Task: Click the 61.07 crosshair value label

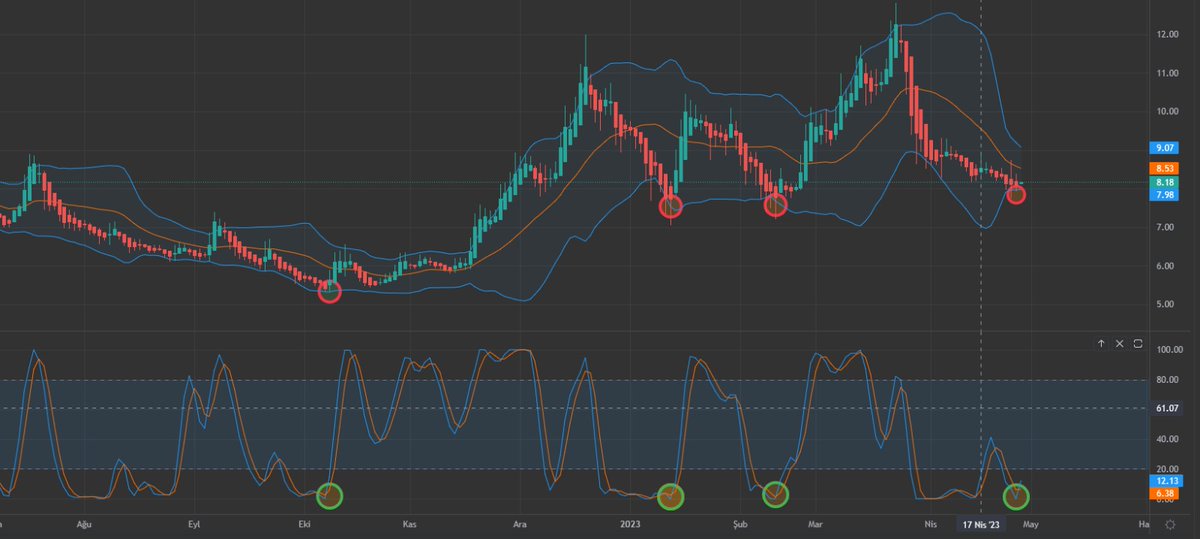Action: point(1168,408)
